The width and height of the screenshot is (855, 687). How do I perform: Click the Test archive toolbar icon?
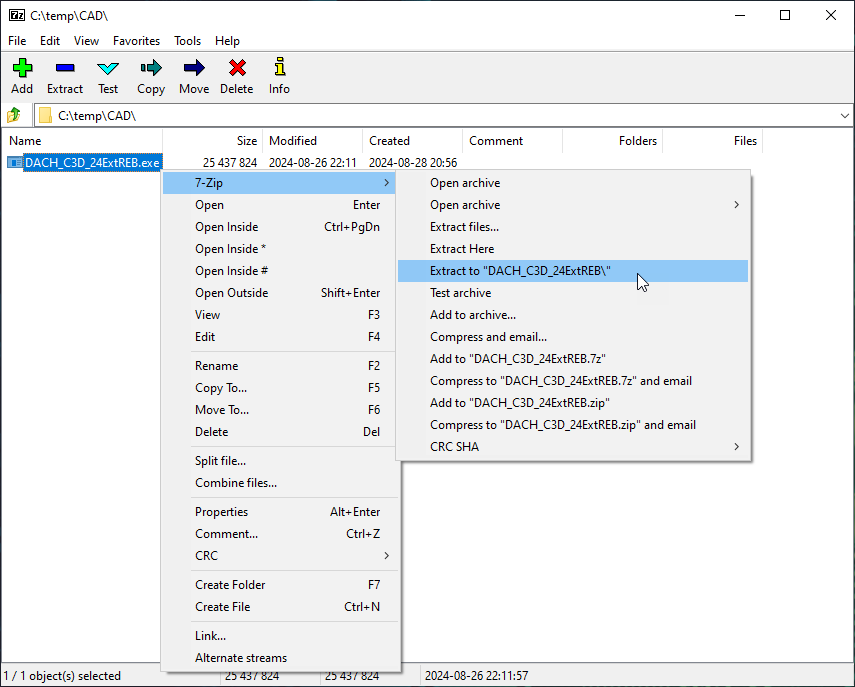click(x=107, y=75)
